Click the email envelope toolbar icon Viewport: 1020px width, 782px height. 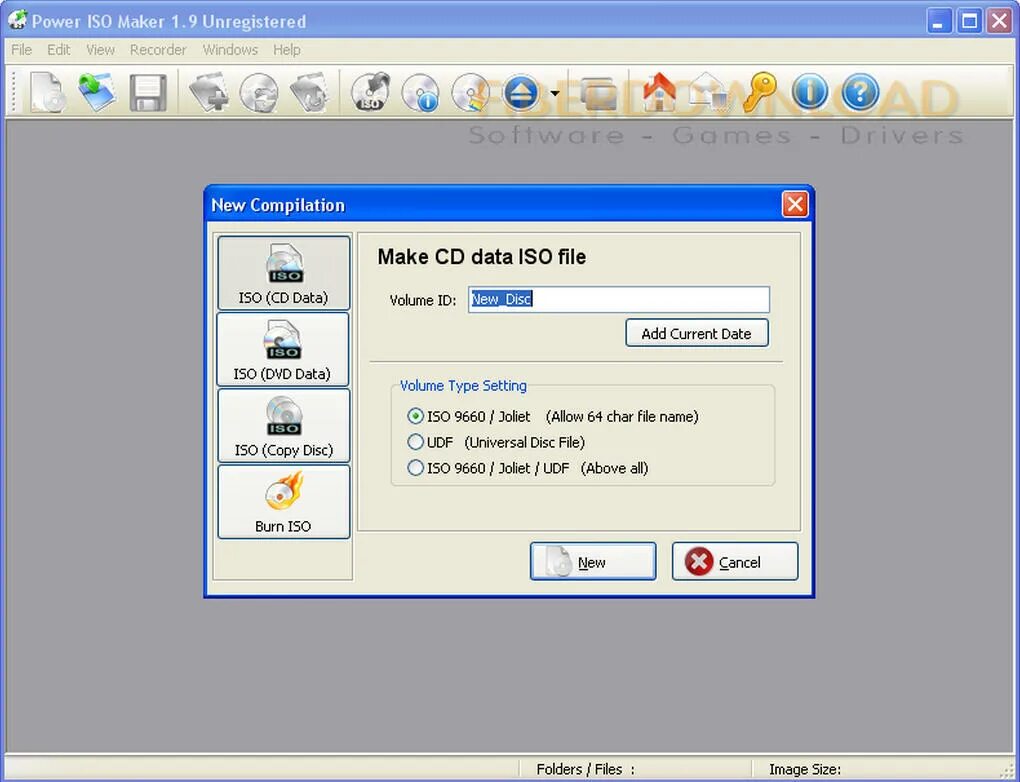710,92
